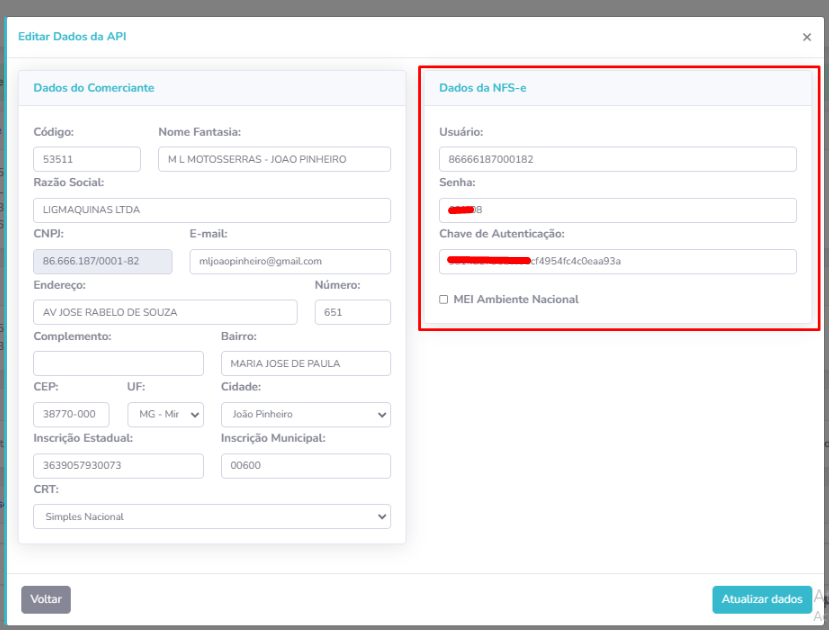Click the CEP postal code field
The image size is (829, 630).
pyautogui.click(x=71, y=414)
